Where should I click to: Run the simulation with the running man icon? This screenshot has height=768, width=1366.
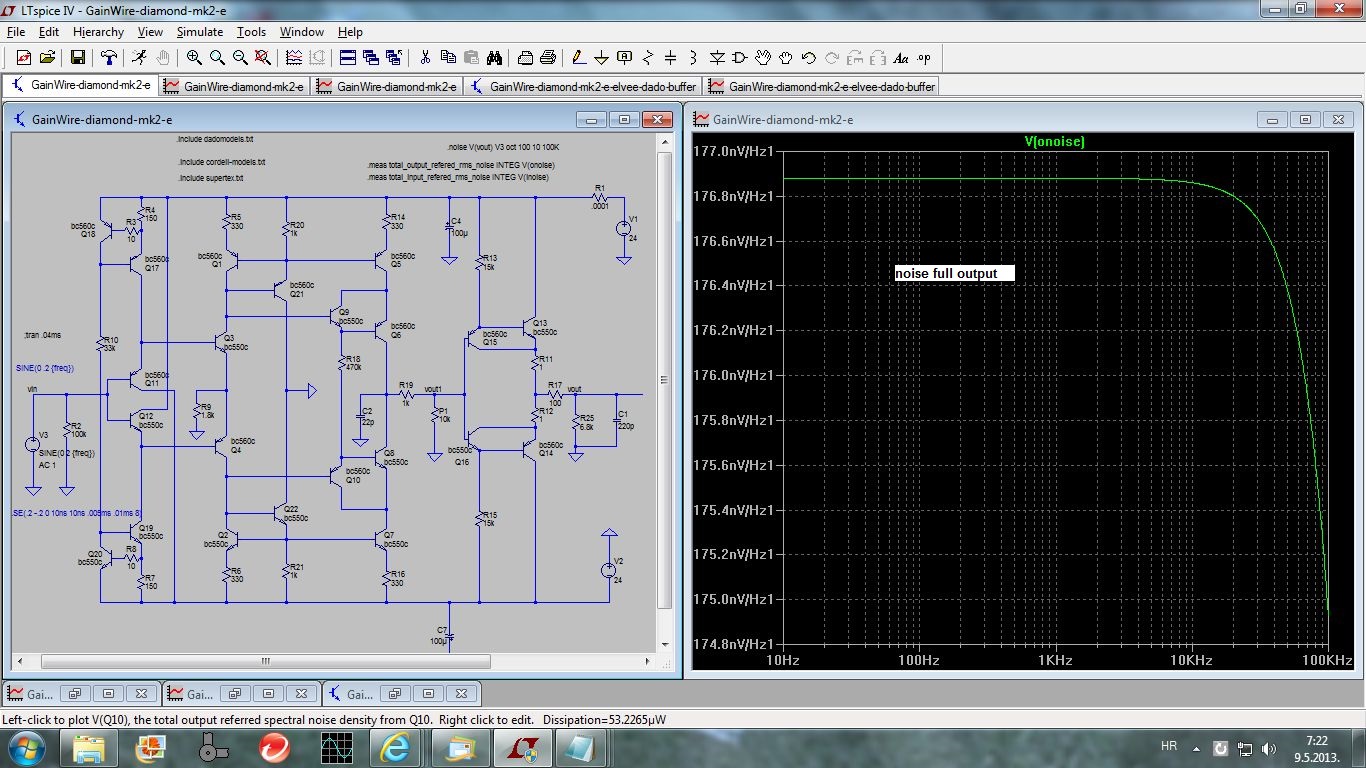(139, 57)
